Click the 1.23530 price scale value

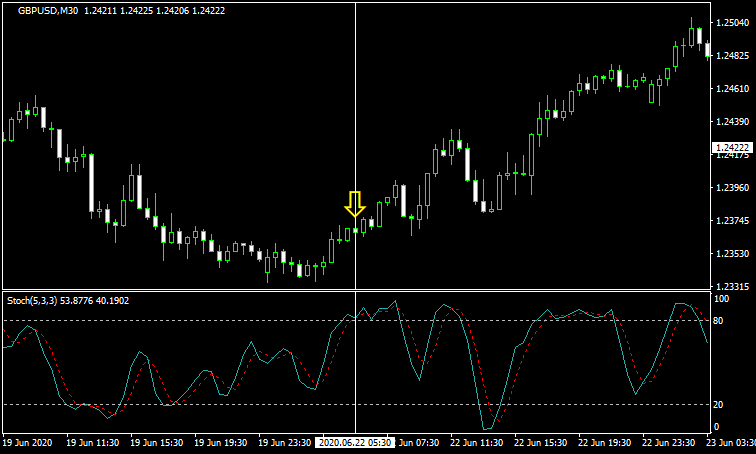(732, 254)
